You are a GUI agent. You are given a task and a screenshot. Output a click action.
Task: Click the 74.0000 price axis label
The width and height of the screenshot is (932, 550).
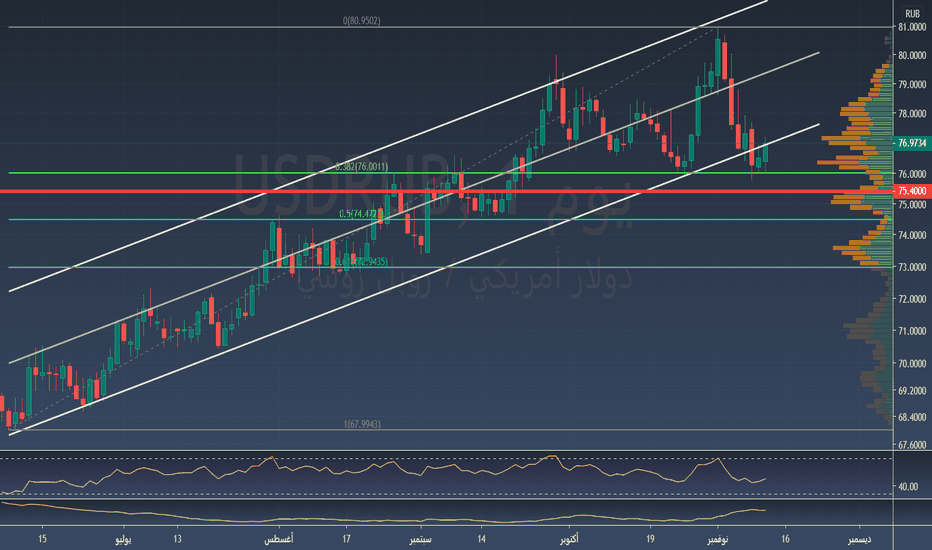[x=912, y=235]
